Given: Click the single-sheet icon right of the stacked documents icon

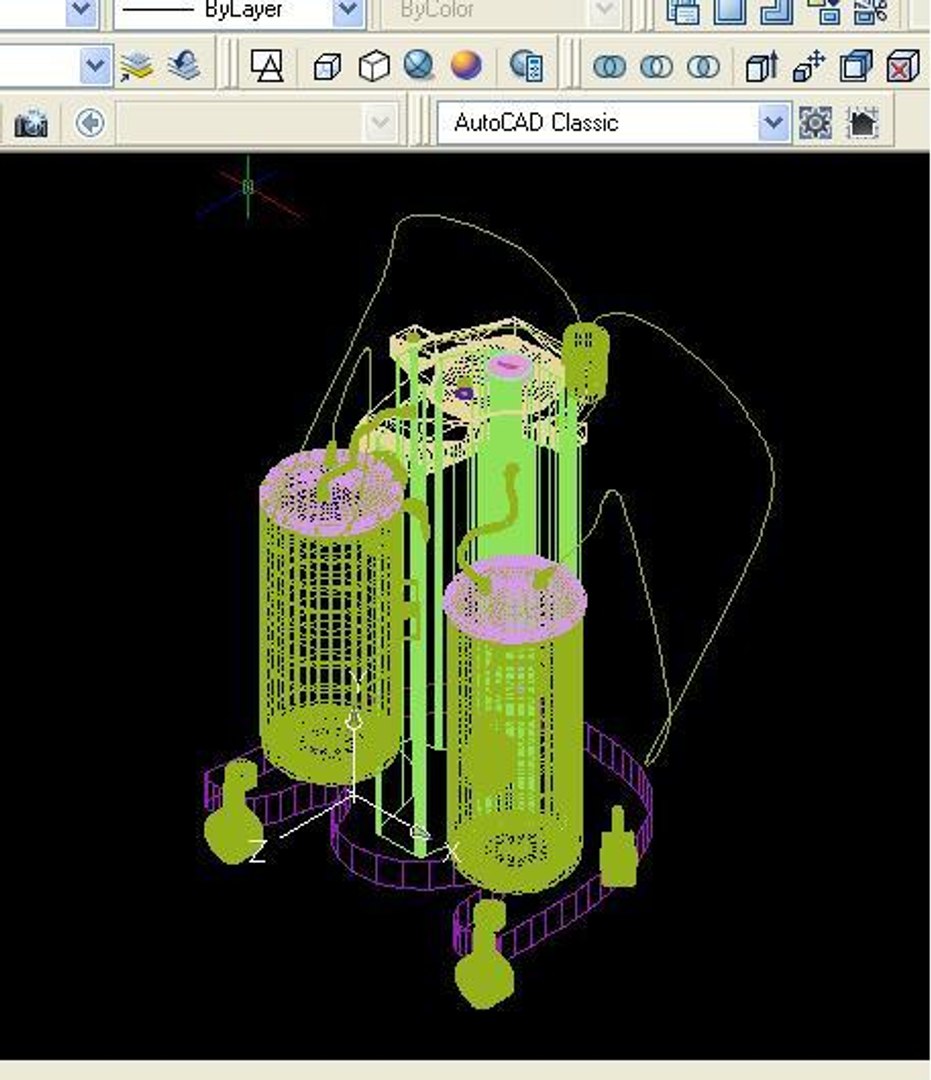Looking at the screenshot, I should tap(730, 11).
